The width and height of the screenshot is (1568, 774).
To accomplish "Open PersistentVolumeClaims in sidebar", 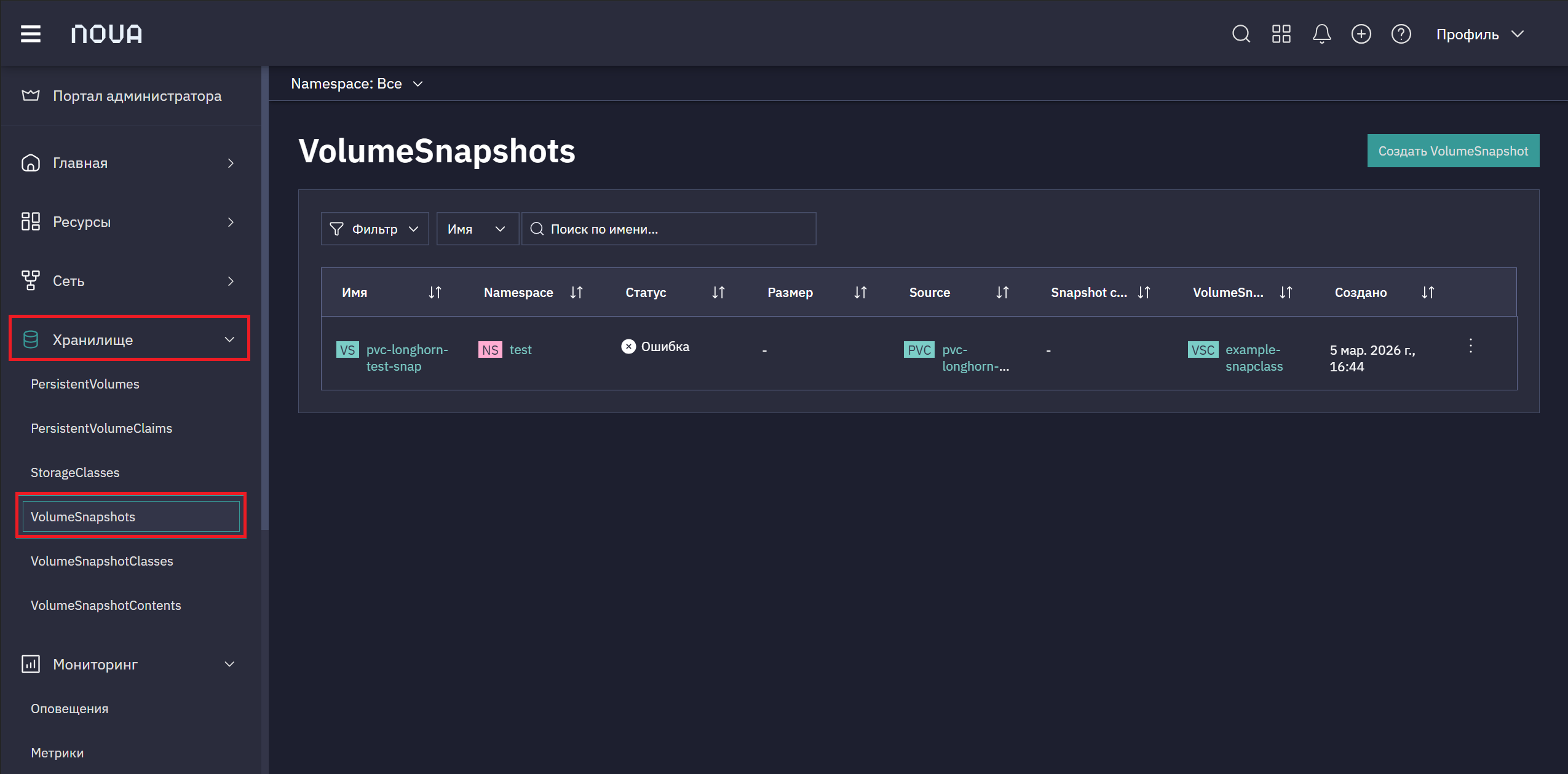I will [101, 428].
